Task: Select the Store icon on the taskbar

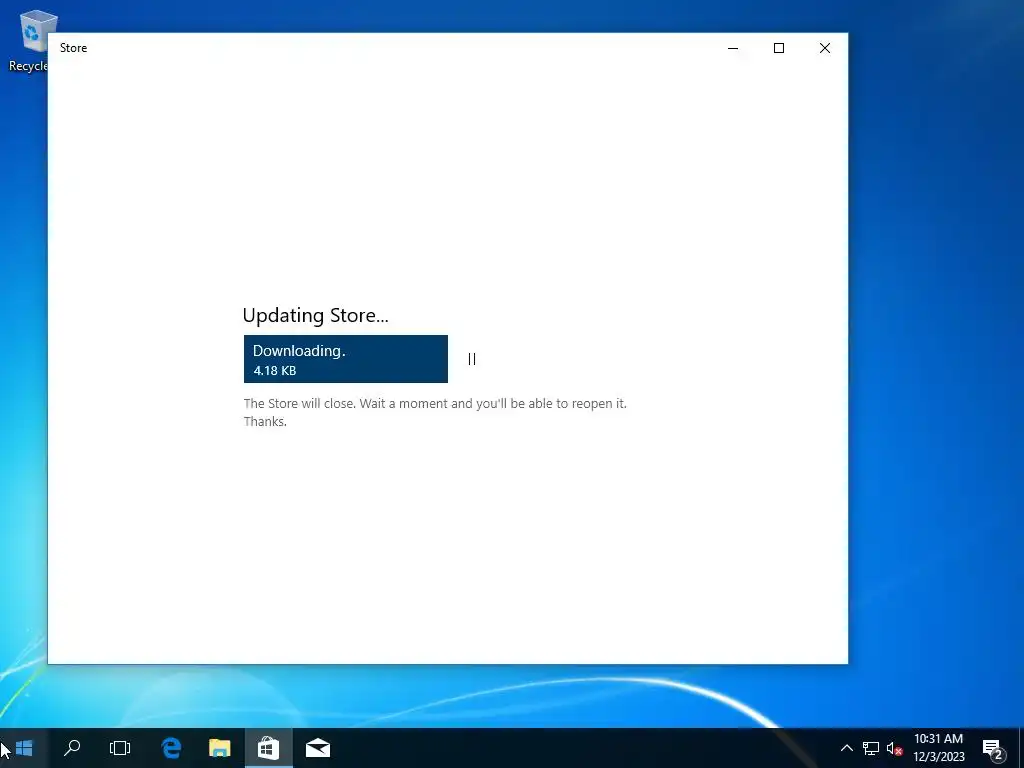Action: 268,748
